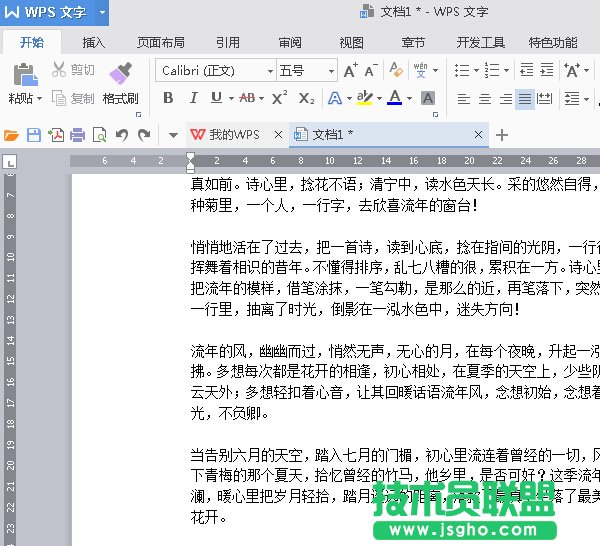Align text right
The height and width of the screenshot is (546, 600).
click(x=506, y=99)
